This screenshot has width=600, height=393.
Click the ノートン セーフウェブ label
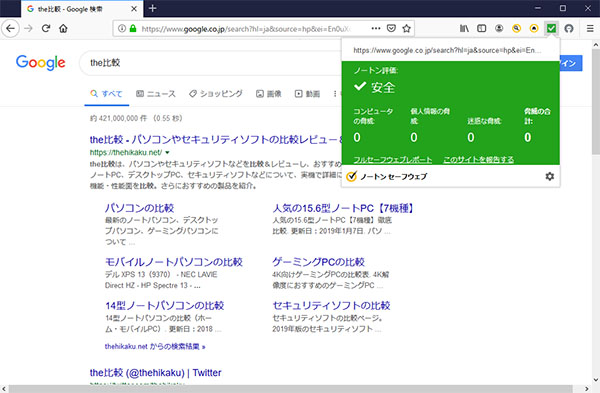(394, 176)
